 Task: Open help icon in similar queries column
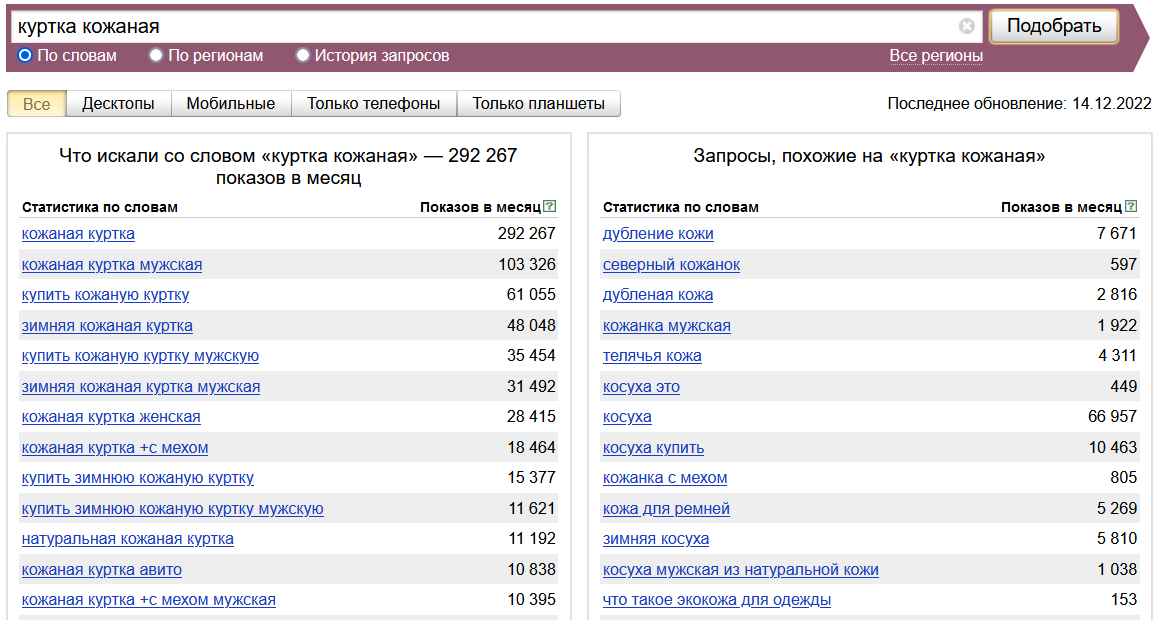pos(1131,205)
